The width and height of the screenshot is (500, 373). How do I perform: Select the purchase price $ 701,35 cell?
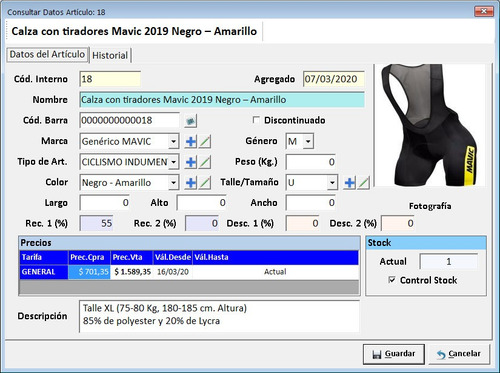pos(89,272)
